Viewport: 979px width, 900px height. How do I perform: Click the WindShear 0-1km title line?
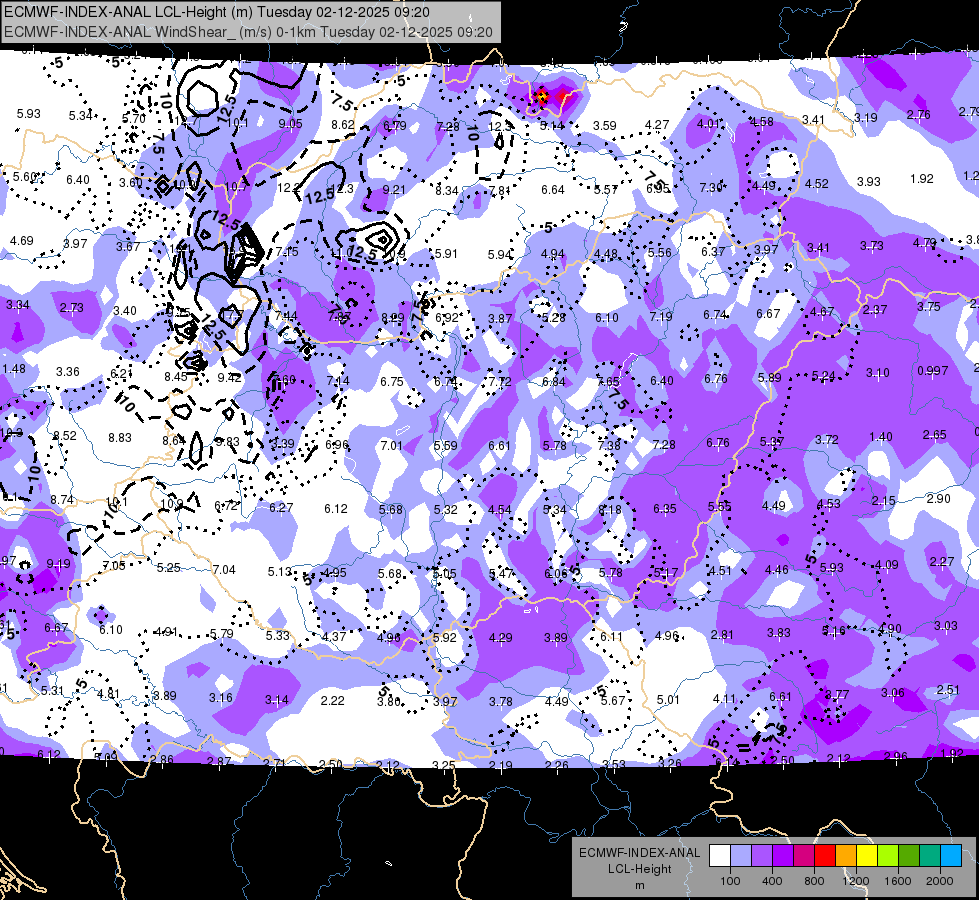[248, 32]
